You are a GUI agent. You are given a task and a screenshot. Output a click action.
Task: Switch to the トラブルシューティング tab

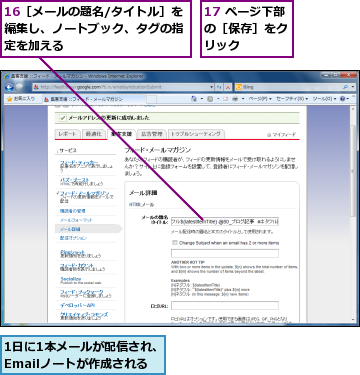[x=196, y=134]
